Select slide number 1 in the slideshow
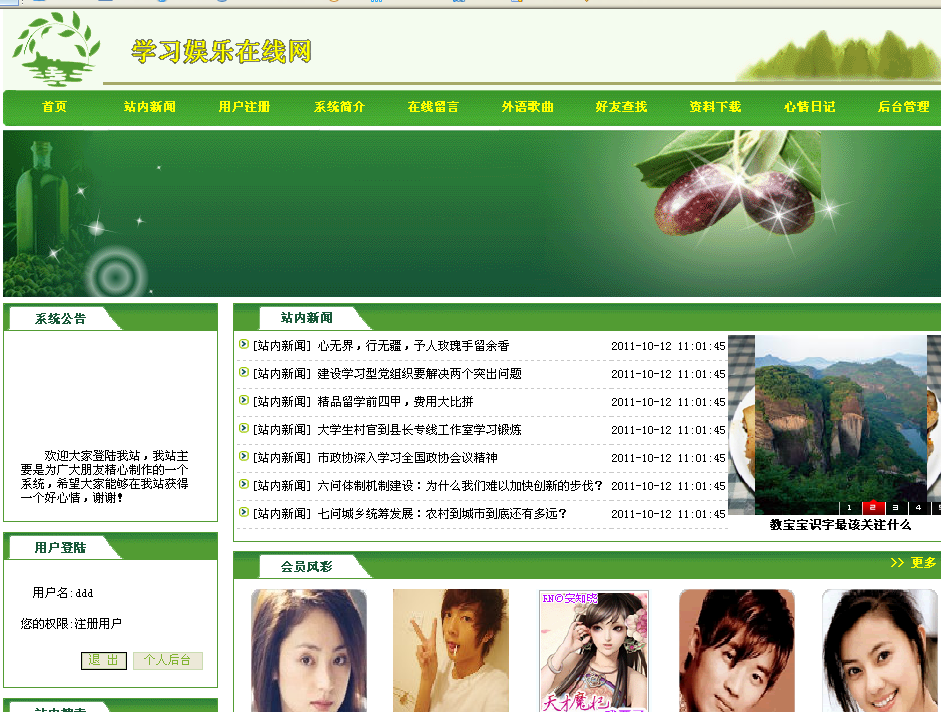This screenshot has height=712, width=941. [x=850, y=508]
